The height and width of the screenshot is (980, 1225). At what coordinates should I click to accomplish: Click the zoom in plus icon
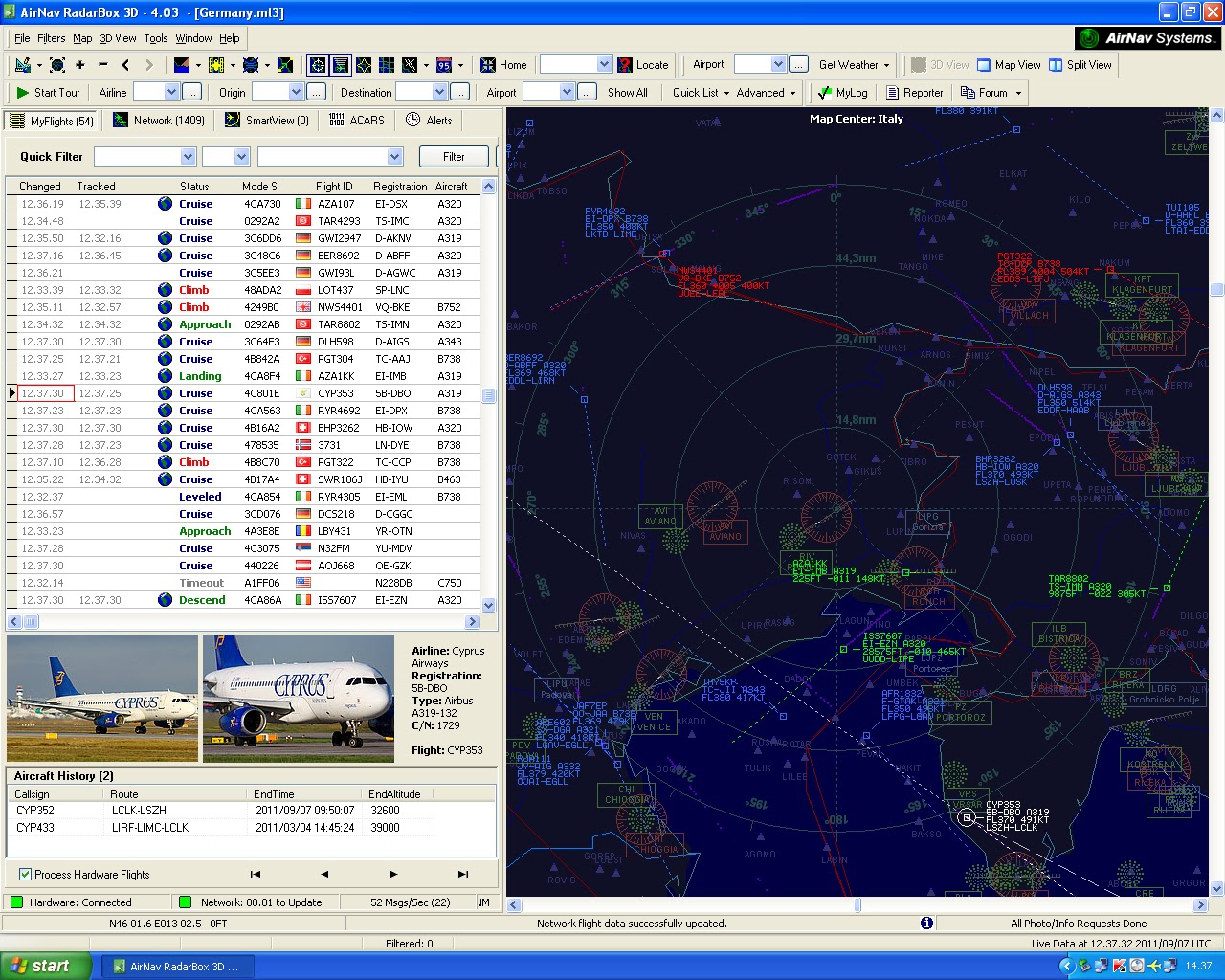(80, 65)
